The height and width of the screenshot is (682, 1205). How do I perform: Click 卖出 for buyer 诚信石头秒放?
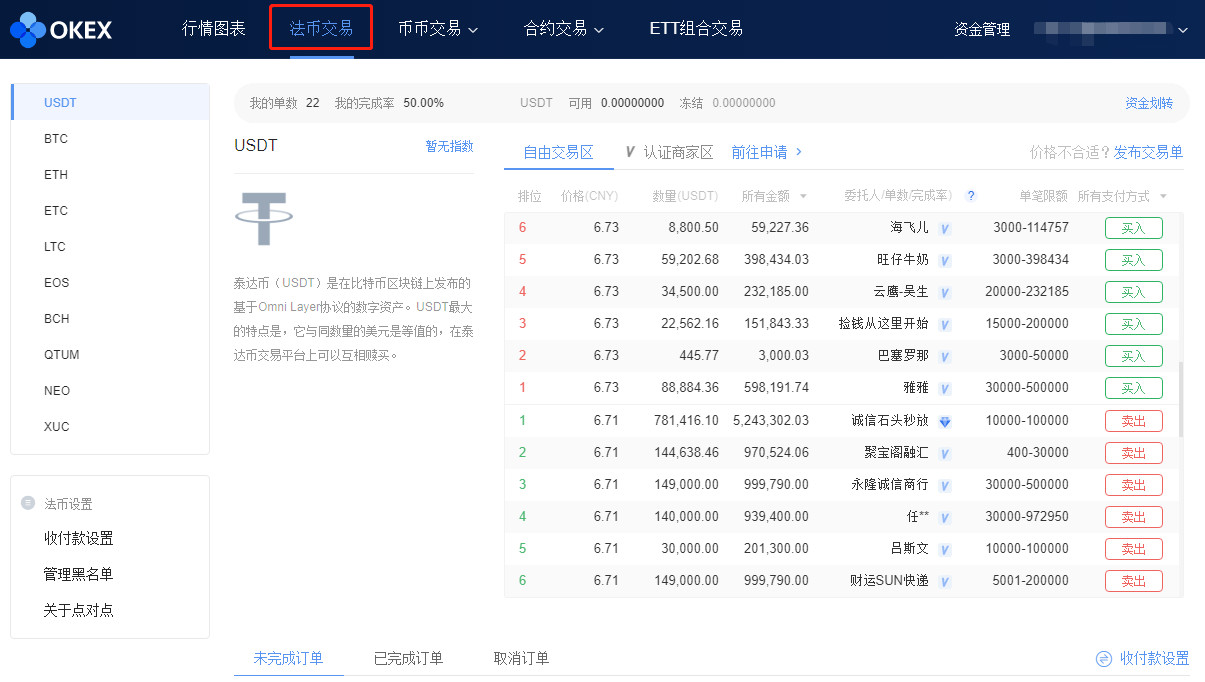tap(1133, 421)
